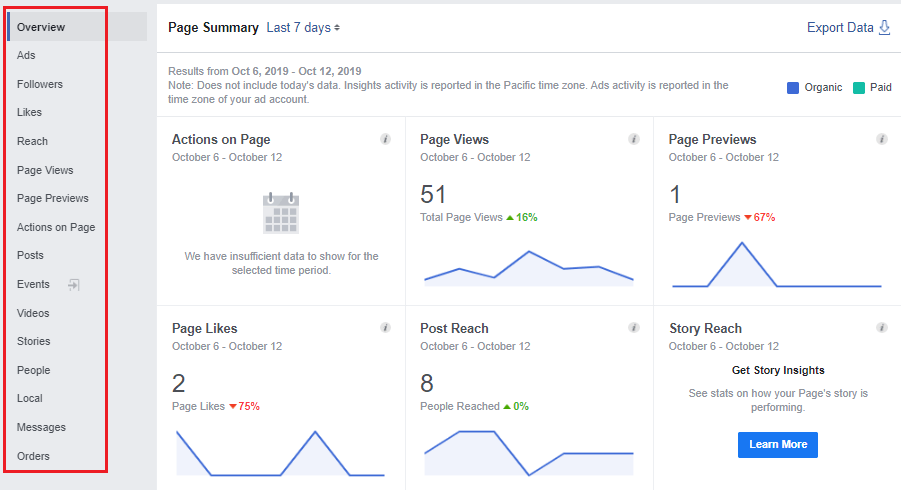Click the info icon on Actions on Page card

click(x=385, y=139)
